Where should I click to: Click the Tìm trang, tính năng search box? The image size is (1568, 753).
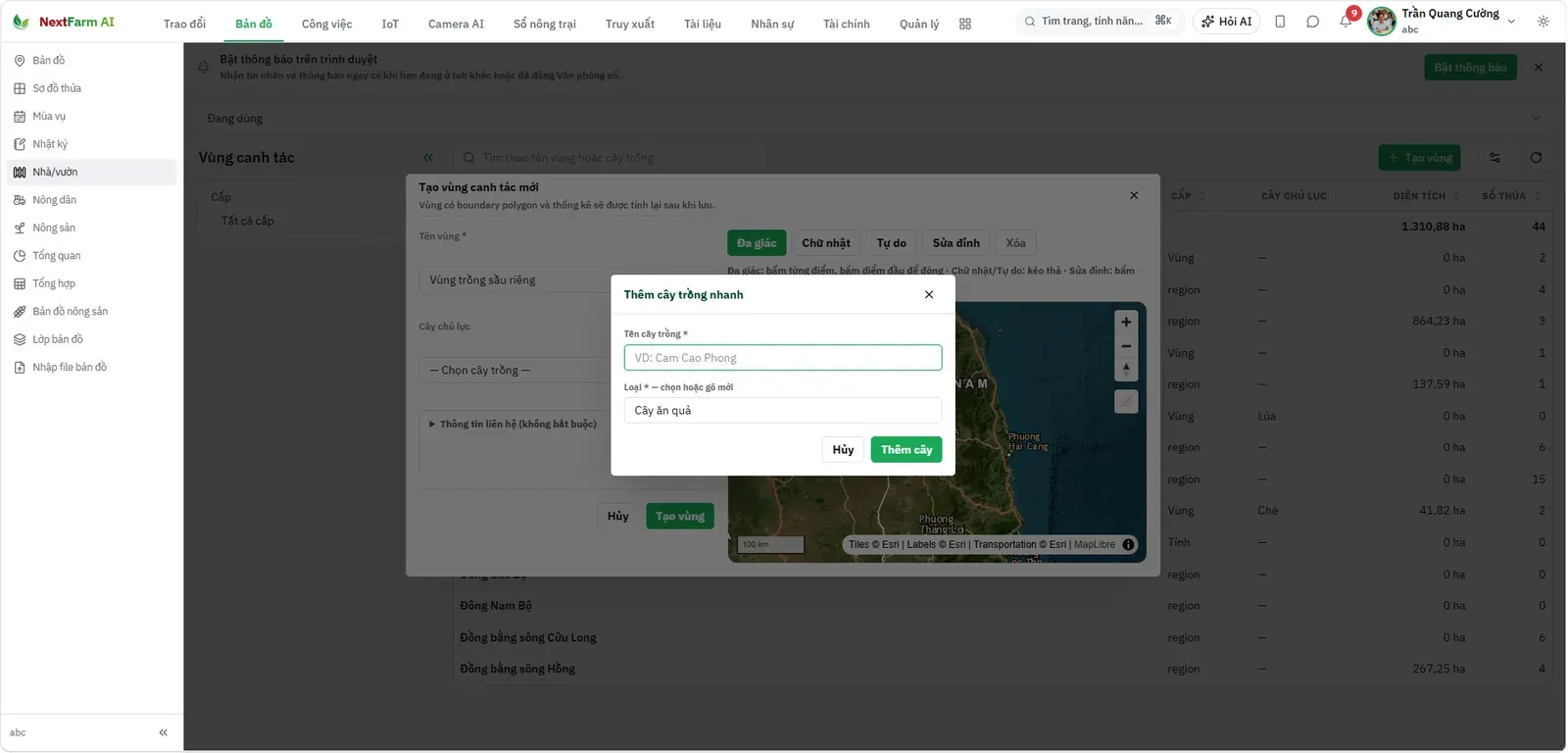(x=1100, y=21)
